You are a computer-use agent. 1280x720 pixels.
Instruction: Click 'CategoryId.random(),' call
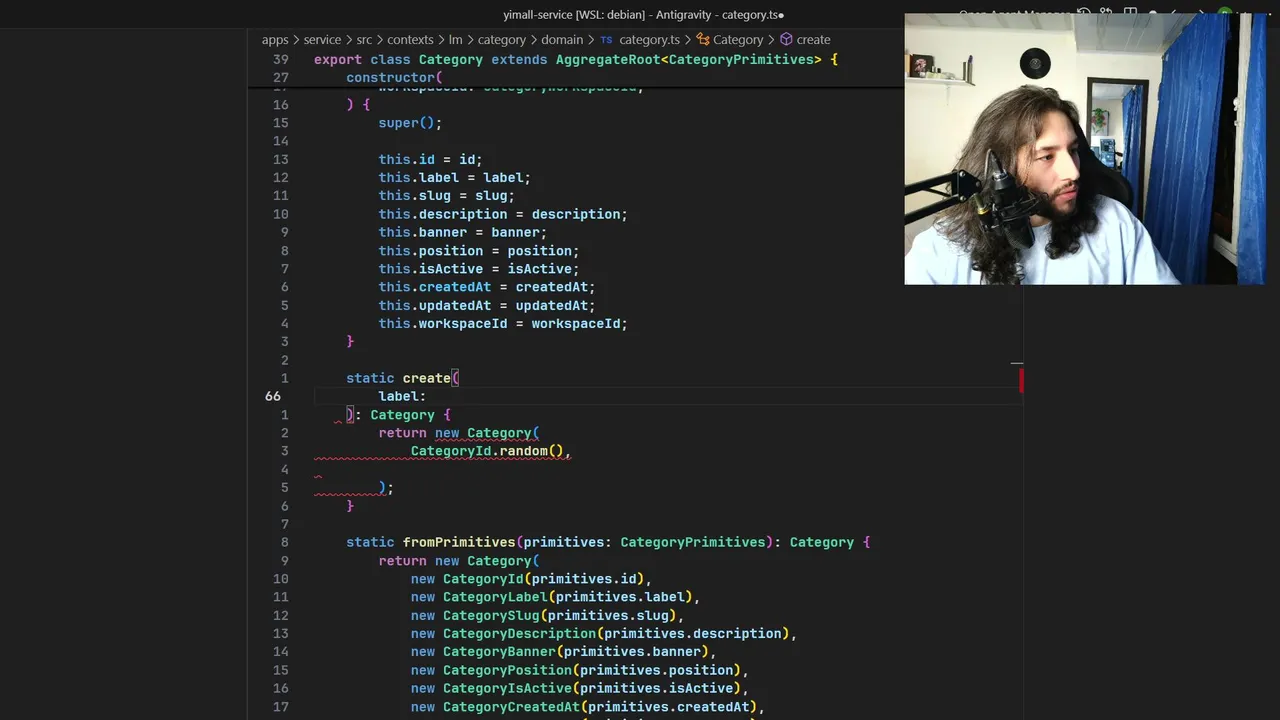[491, 451]
